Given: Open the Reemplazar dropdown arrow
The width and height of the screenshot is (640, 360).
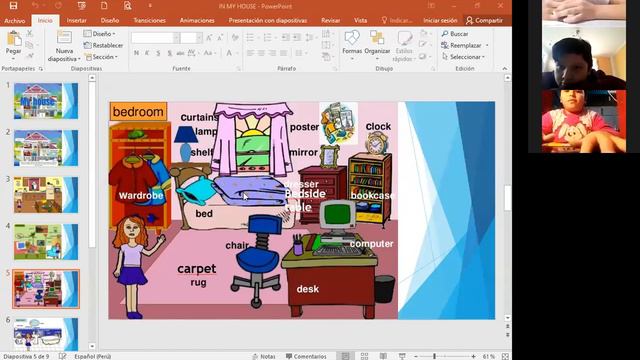Looking at the screenshot, I should (487, 45).
